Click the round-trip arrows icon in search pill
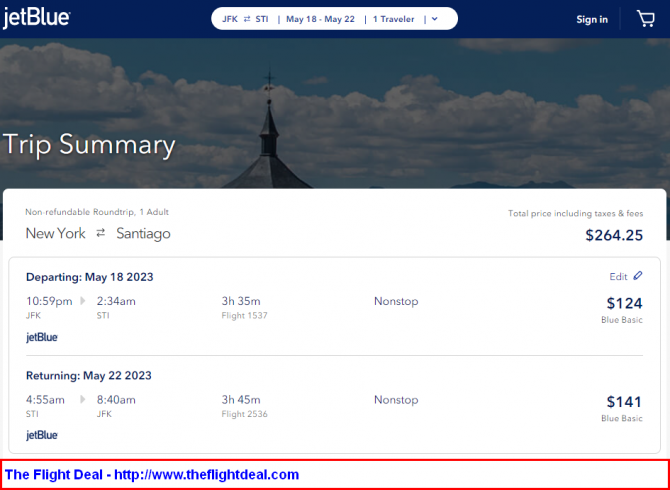This screenshot has height=490, width=670. click(x=247, y=19)
